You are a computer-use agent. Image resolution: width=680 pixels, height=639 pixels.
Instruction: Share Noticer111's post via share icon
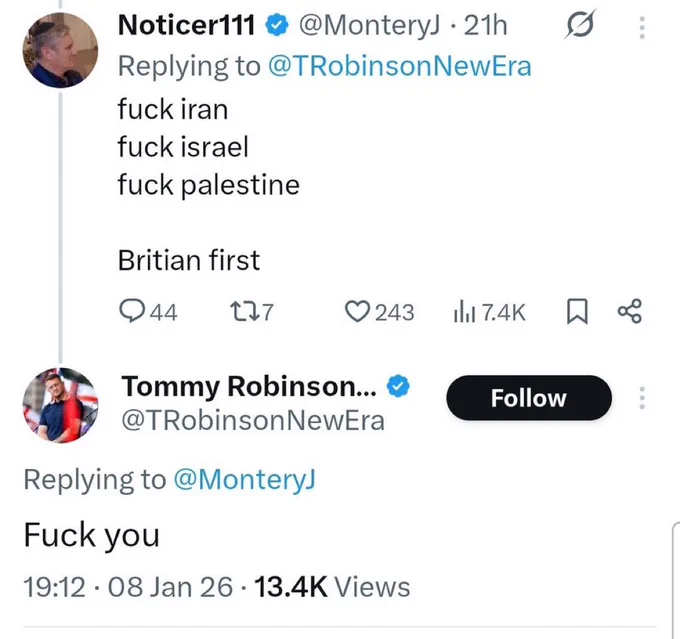629,311
